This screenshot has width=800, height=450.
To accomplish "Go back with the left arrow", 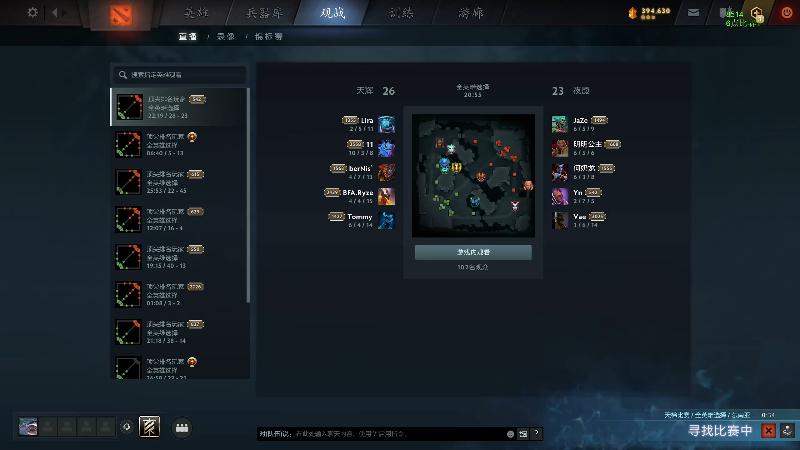I will 54,12.
